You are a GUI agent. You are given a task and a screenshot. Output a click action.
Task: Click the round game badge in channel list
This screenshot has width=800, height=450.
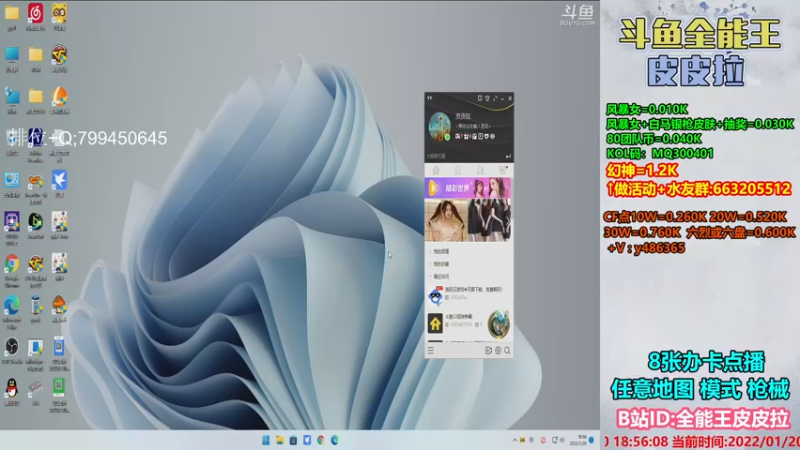click(x=498, y=323)
